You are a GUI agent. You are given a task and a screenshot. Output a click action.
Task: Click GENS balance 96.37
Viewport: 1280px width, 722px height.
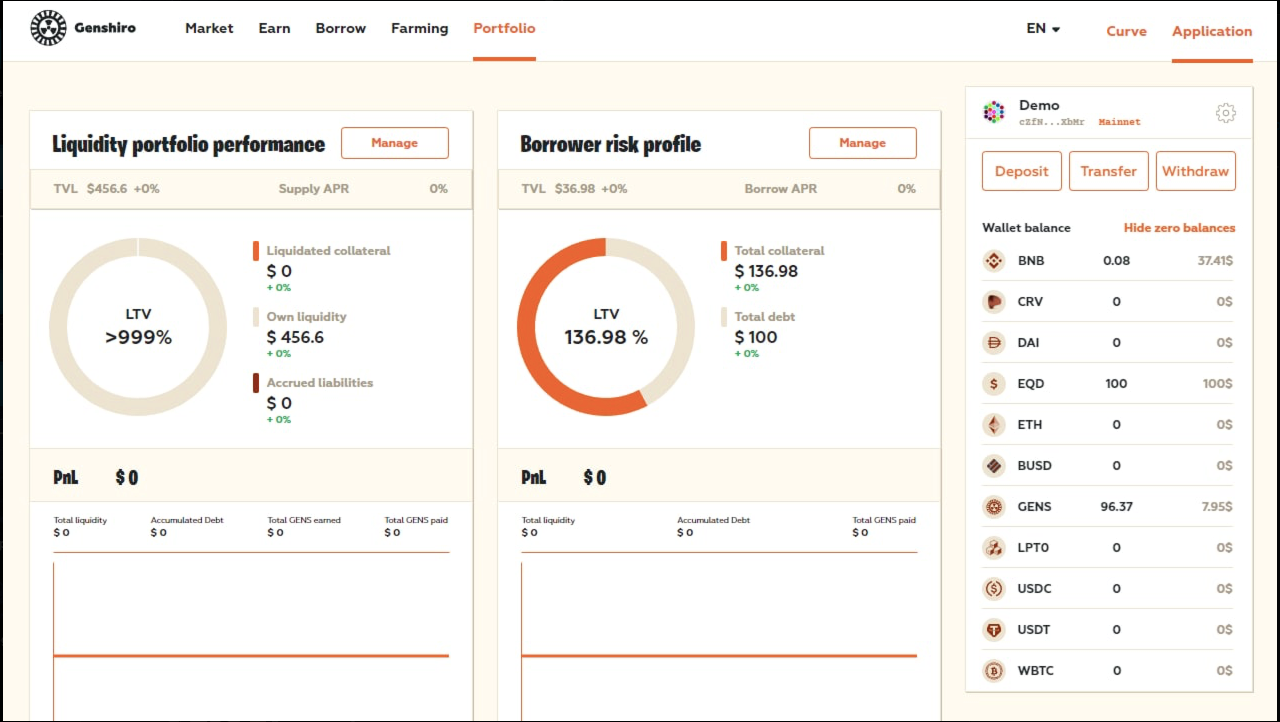click(x=1116, y=507)
